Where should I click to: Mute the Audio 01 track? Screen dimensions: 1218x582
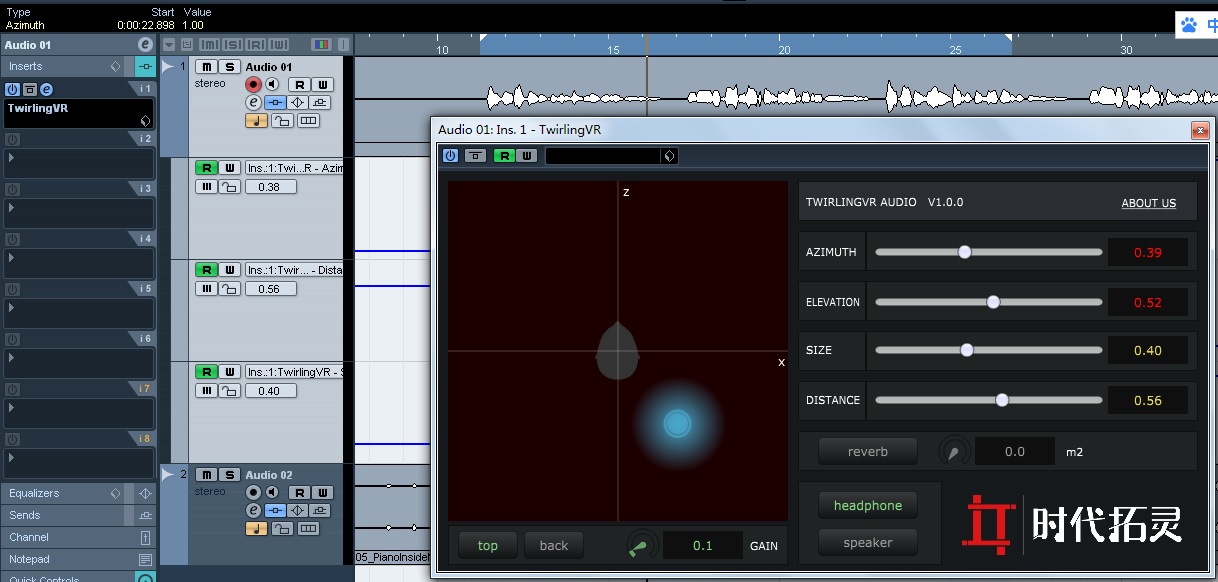click(x=205, y=67)
